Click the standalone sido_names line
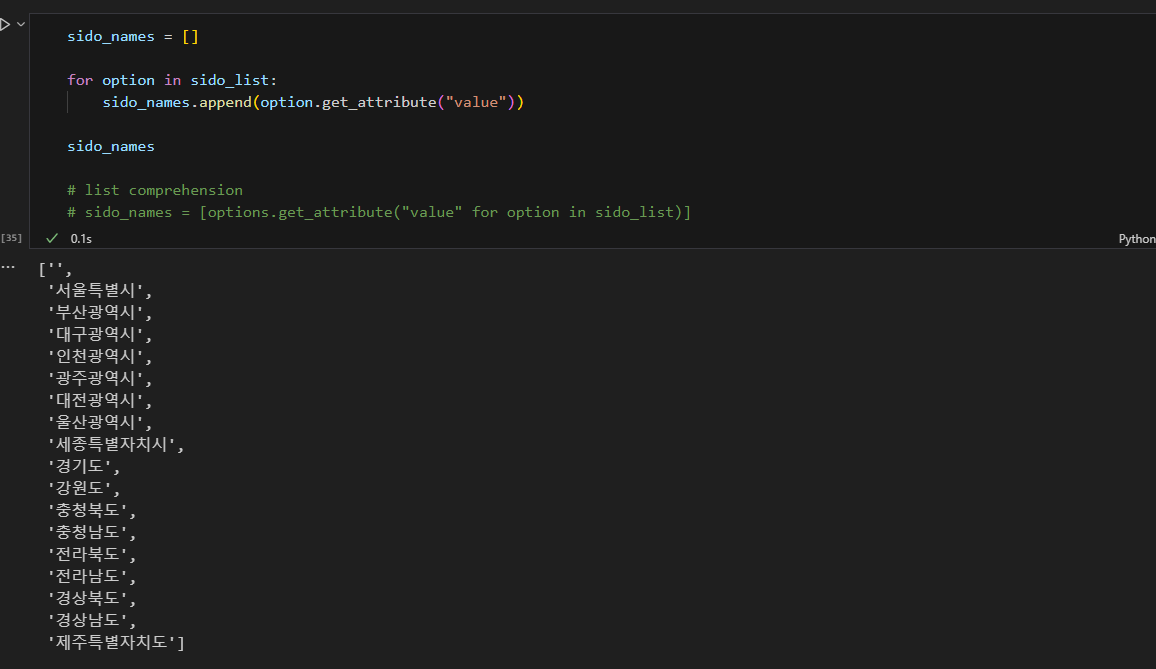Image resolution: width=1156 pixels, height=669 pixels. point(111,146)
